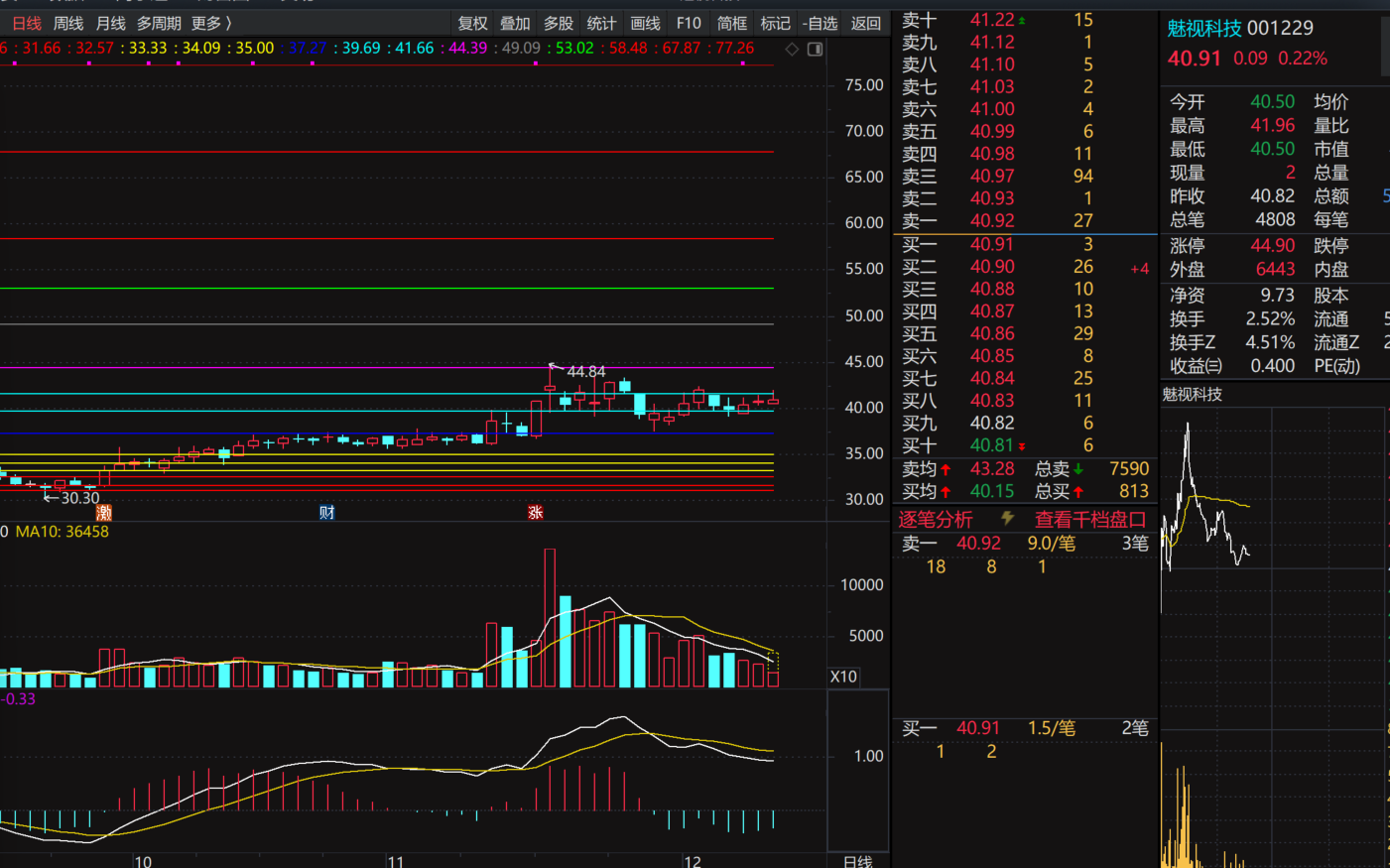The image size is (1390, 868).
Task: Toggle the 简框 simple frame mode
Action: [732, 23]
